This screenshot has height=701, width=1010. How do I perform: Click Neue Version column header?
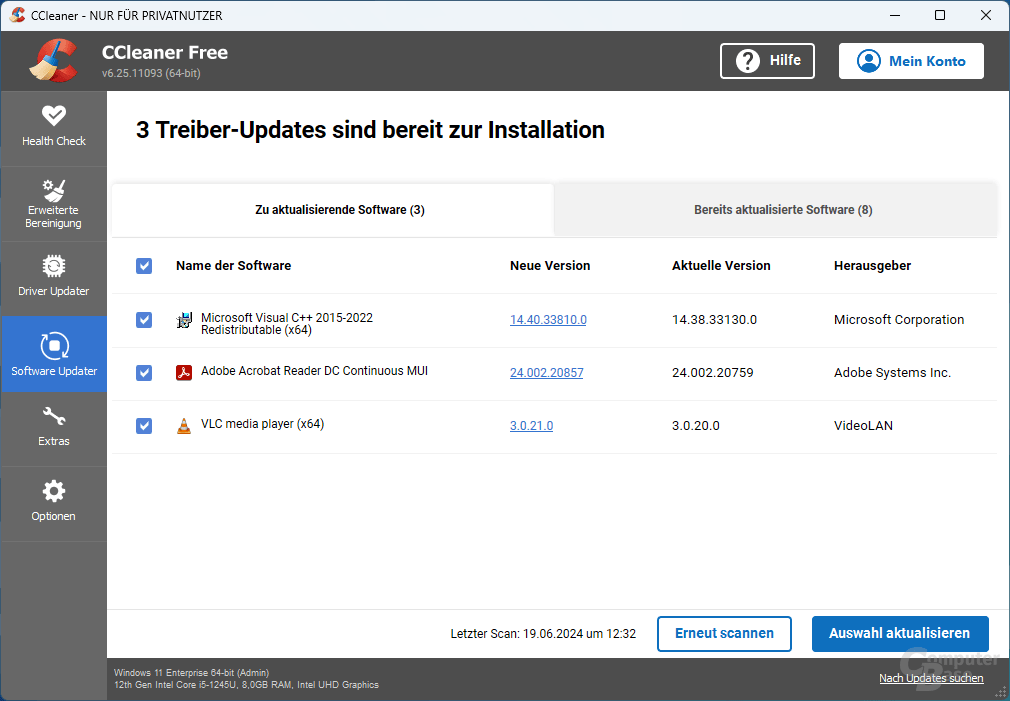point(550,265)
